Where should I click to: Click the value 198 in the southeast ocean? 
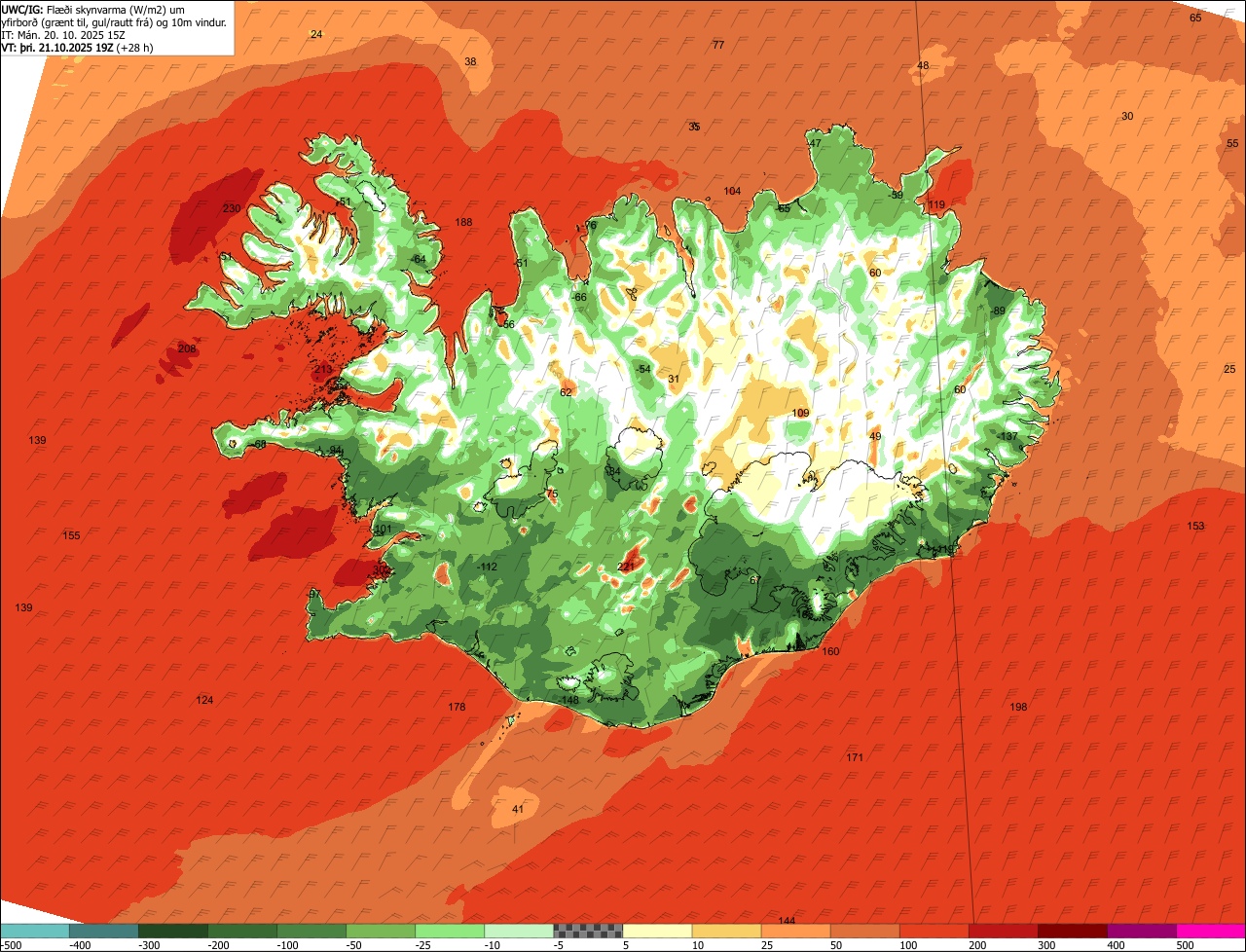tap(1018, 708)
